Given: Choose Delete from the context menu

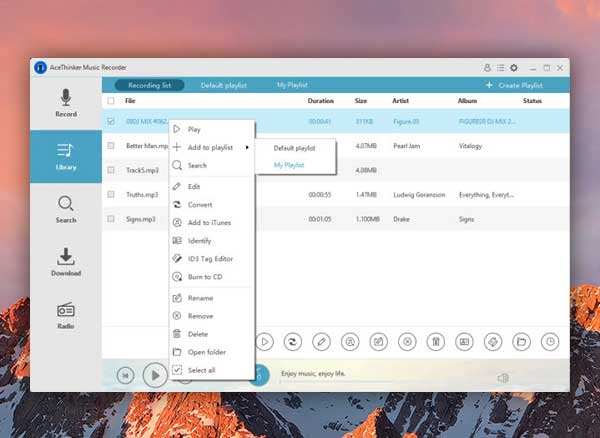Looking at the screenshot, I should (212, 334).
